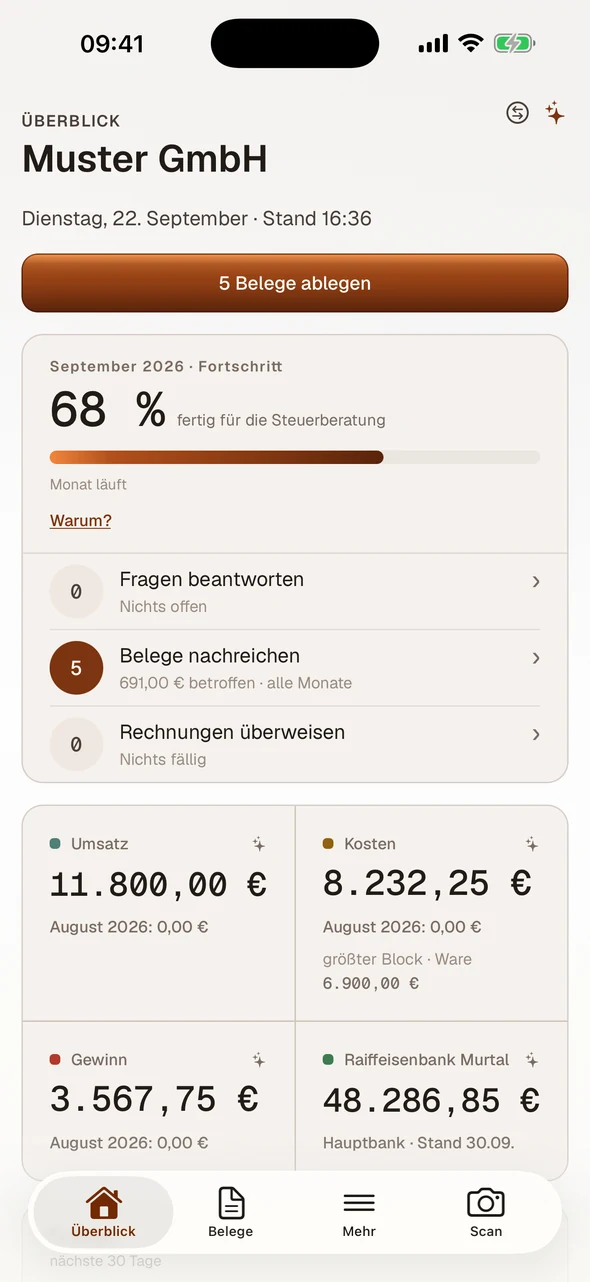This screenshot has height=1282, width=590.
Task: Tap the badge showing 5 Belege
Action: (x=76, y=668)
